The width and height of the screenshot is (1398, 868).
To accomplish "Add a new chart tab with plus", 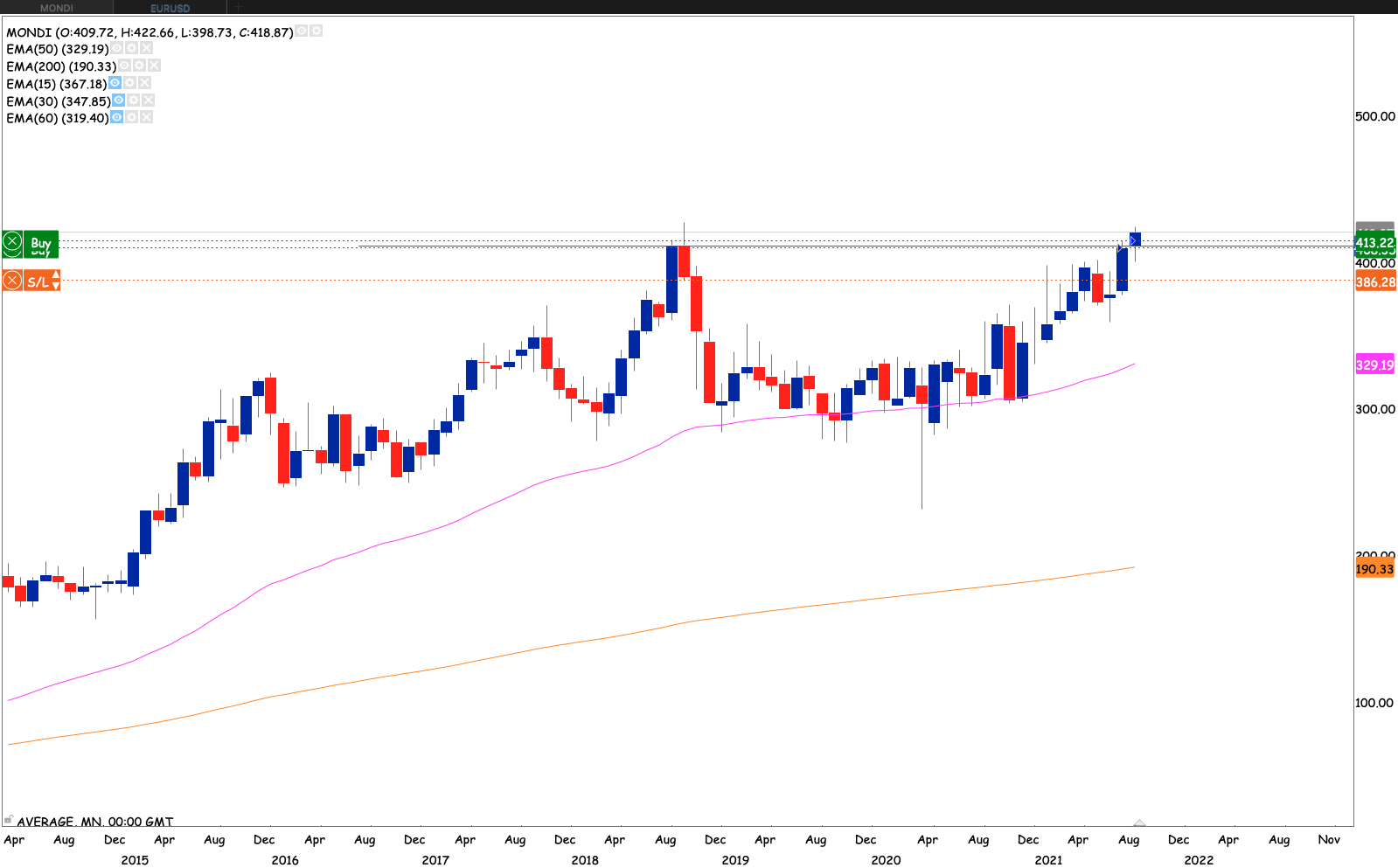I will click(x=238, y=8).
